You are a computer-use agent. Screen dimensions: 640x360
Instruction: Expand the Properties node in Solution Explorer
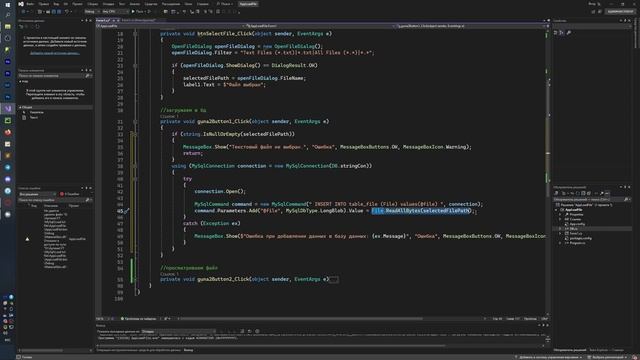560,214
